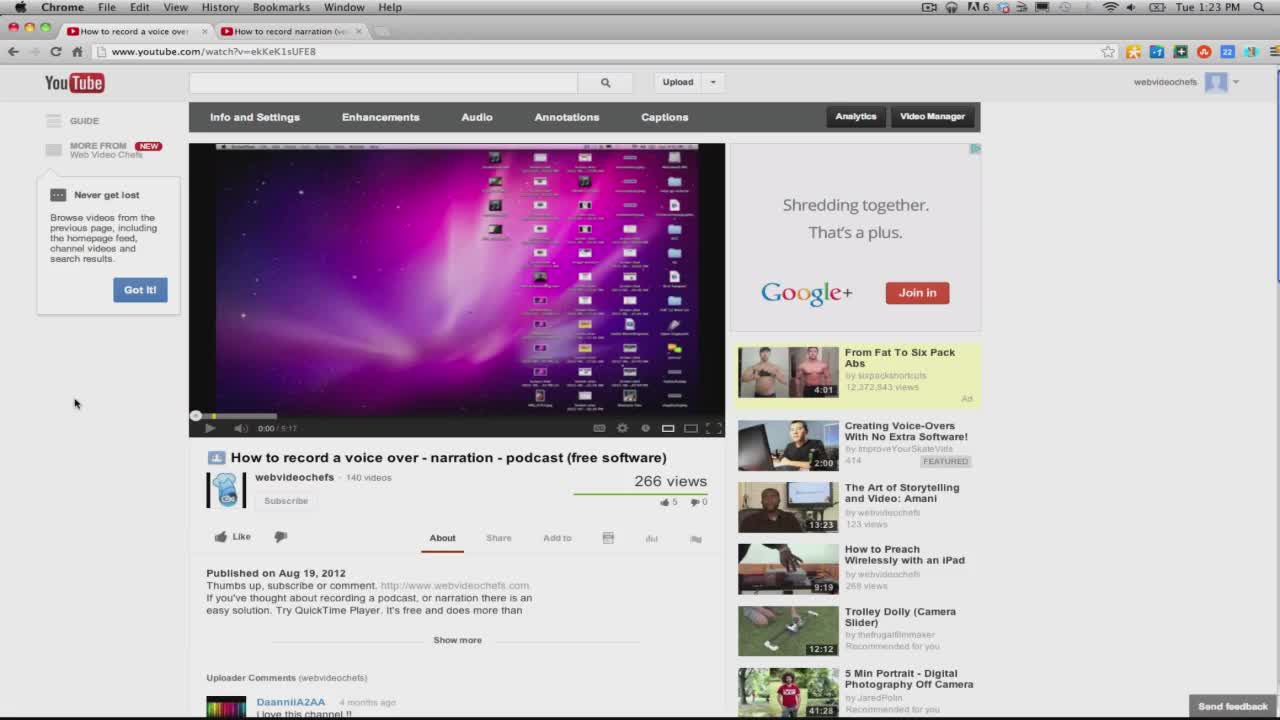The width and height of the screenshot is (1280, 720).
Task: Open the History menu in menu bar
Action: [220, 7]
